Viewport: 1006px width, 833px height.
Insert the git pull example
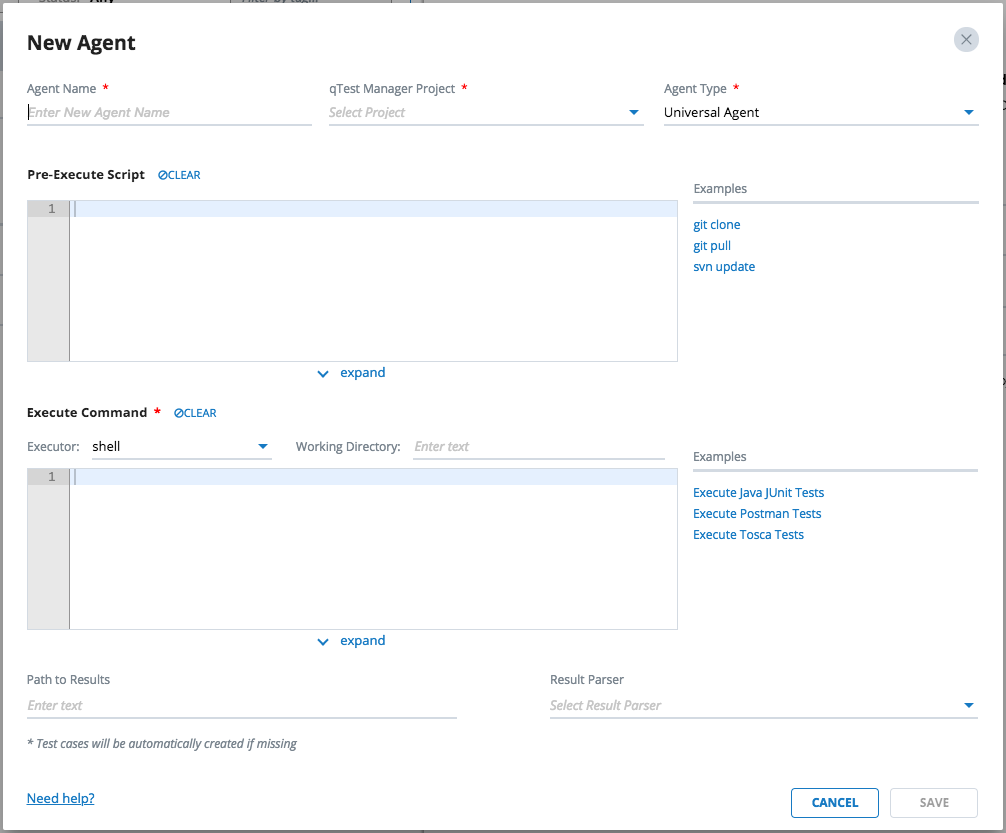pos(712,246)
